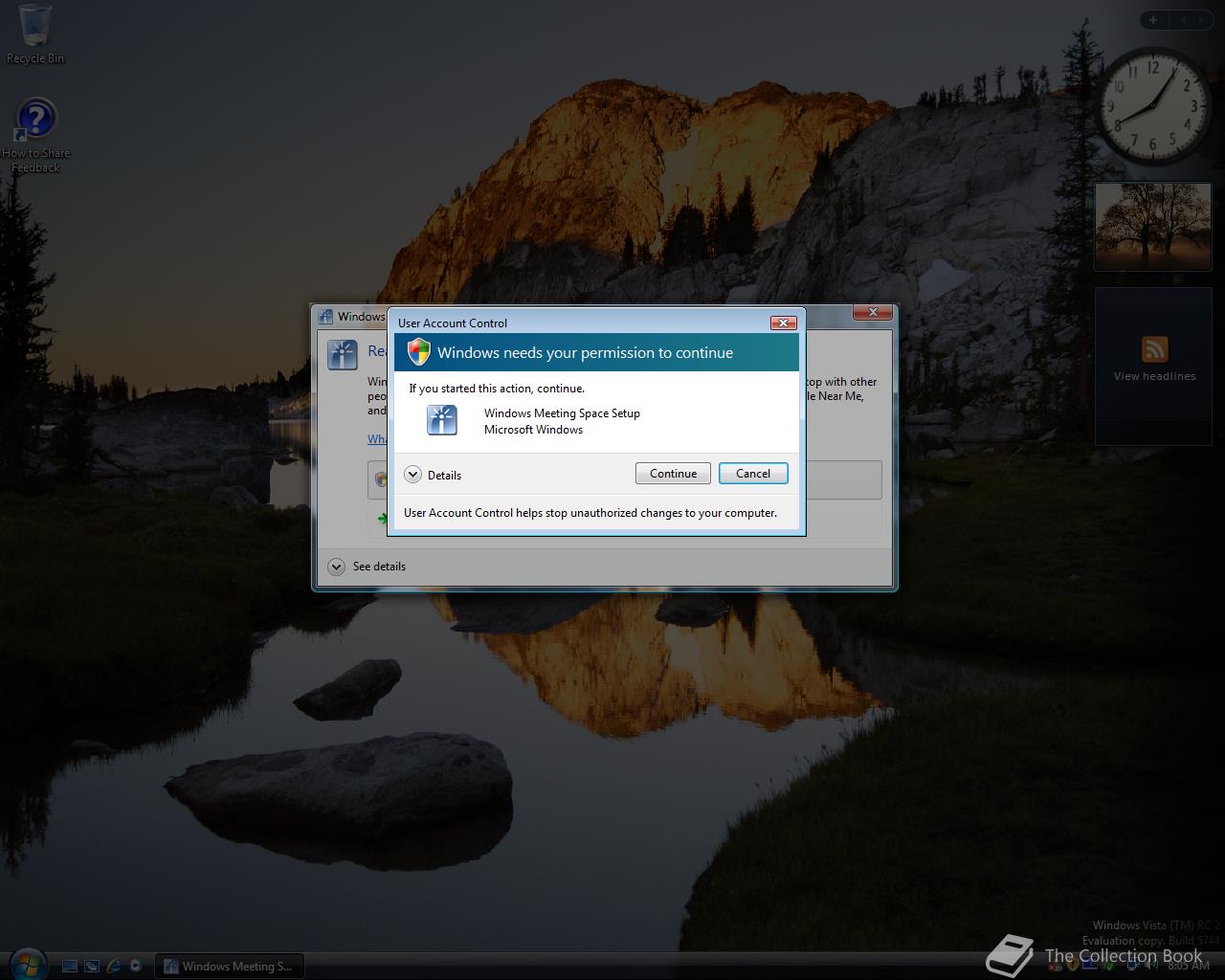
Task: Click the sidebar Add gadget plus button
Action: (1153, 20)
